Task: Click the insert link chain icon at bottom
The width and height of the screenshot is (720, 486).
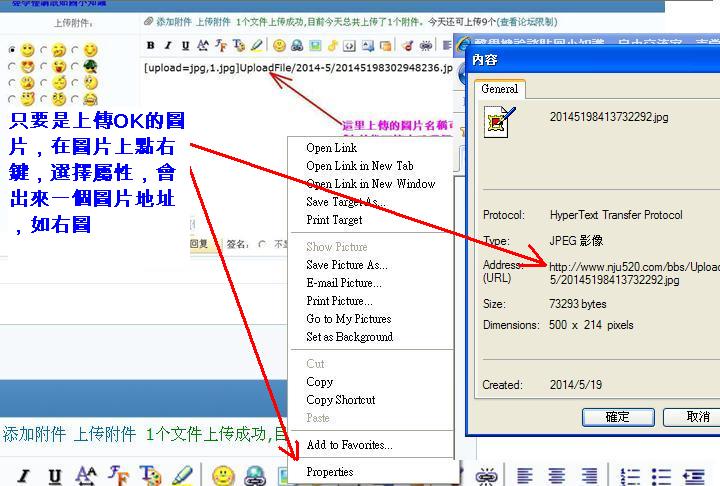Action: [487, 475]
